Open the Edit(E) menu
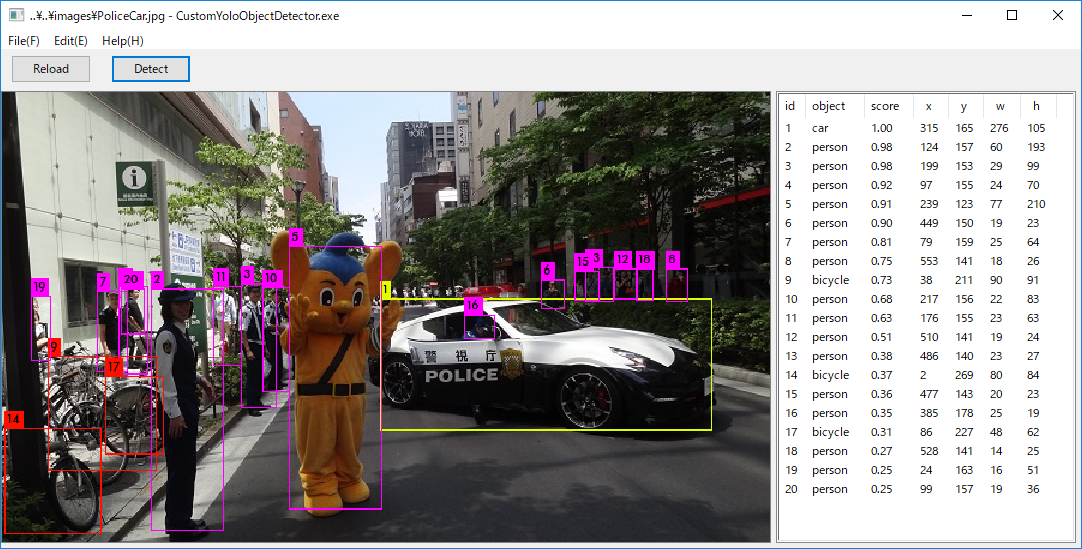This screenshot has height=549, width=1082. point(71,41)
